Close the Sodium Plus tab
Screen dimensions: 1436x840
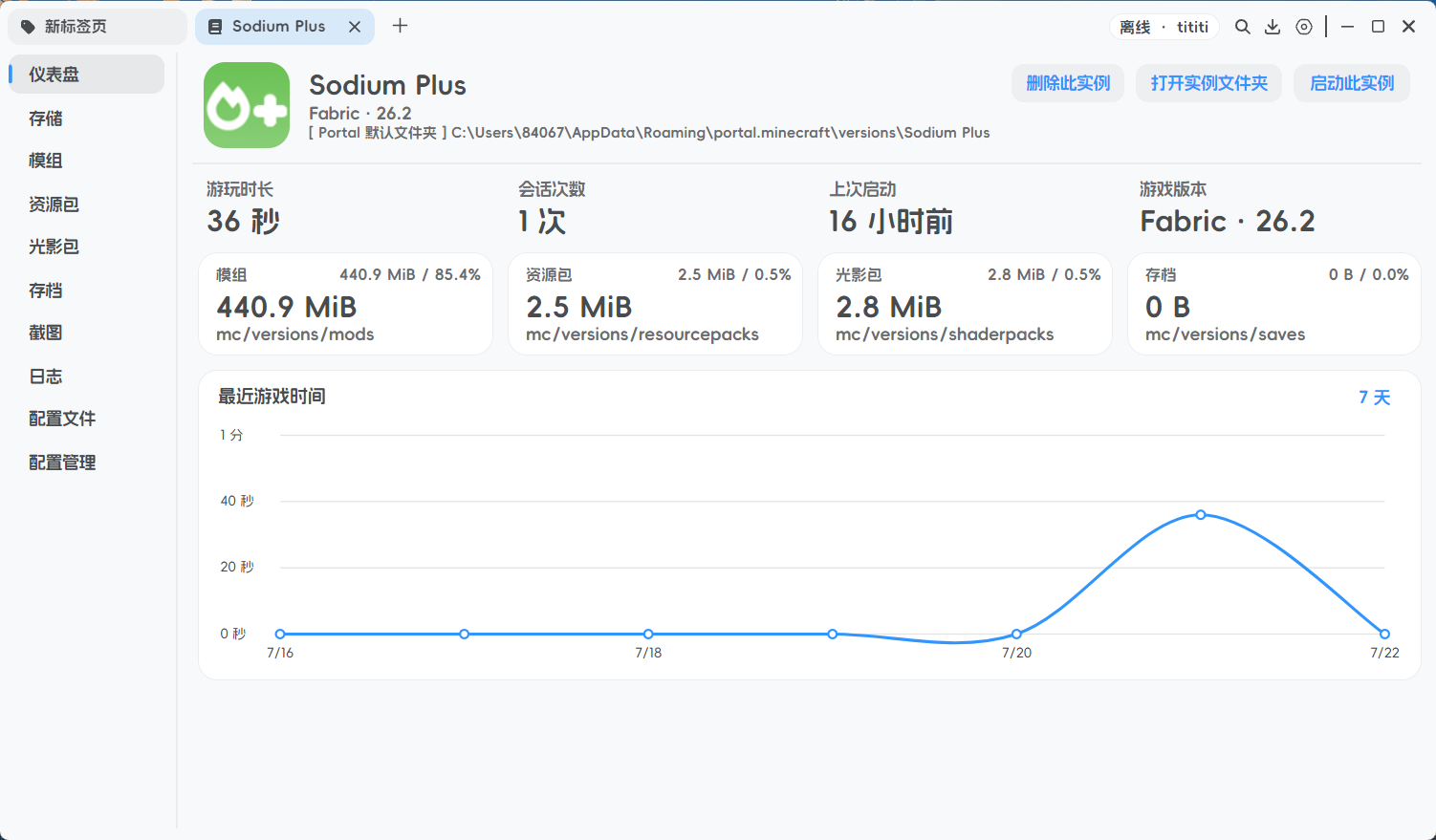pyautogui.click(x=355, y=27)
